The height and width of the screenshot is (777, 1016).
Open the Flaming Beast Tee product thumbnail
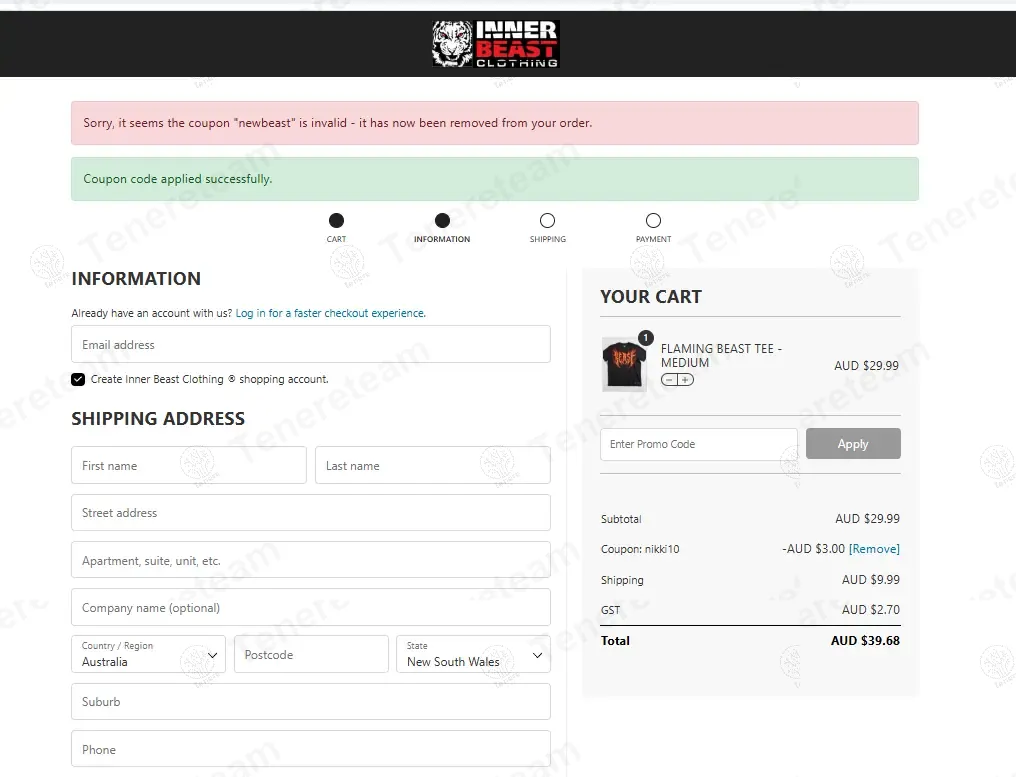pos(624,365)
